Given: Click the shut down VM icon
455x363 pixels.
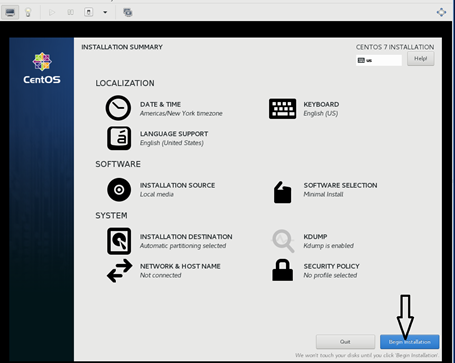Looking at the screenshot, I should click(88, 12).
